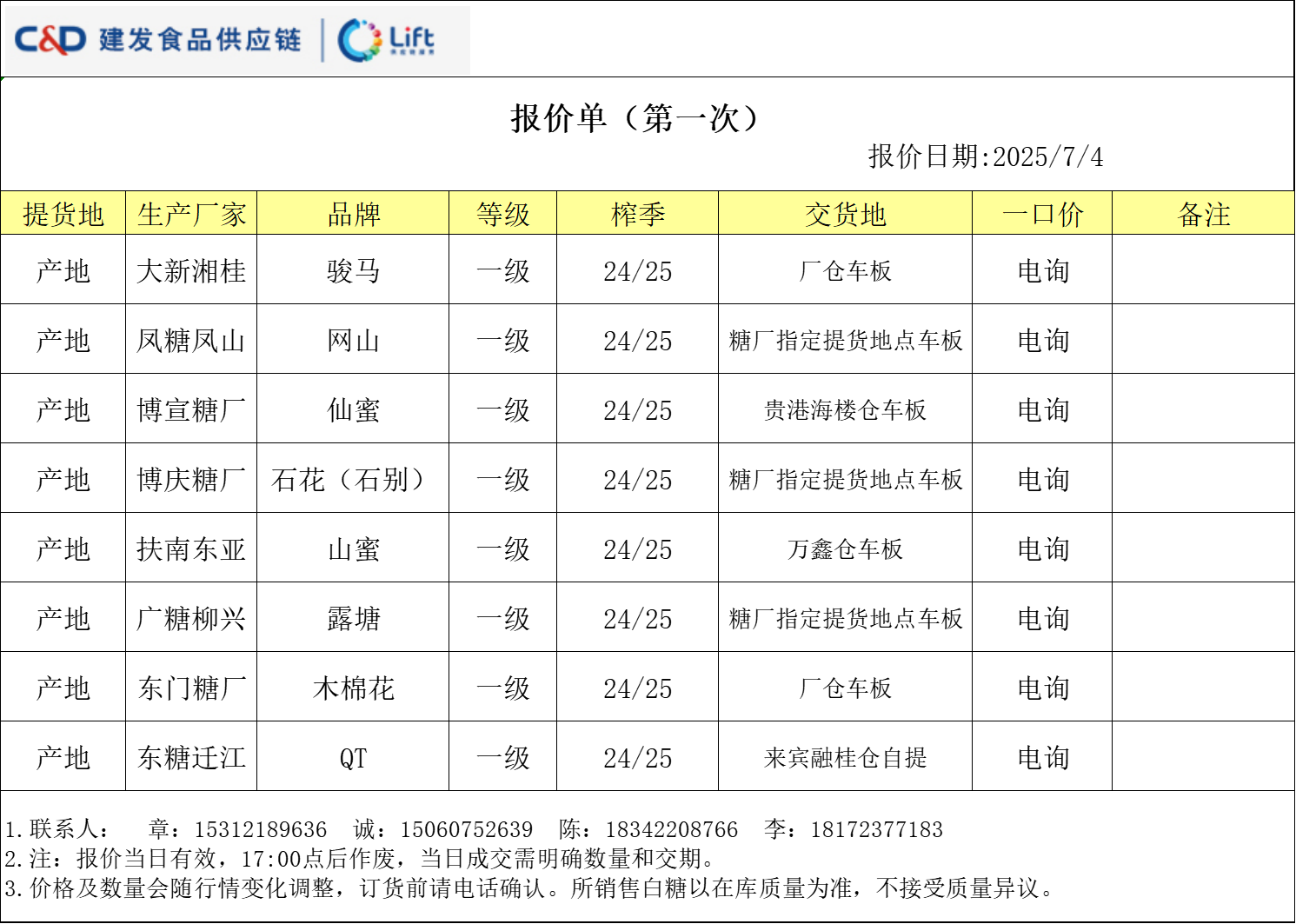This screenshot has width=1296, height=924.
Task: Click the 大新湘桂 manufacturer cell
Action: 191,271
